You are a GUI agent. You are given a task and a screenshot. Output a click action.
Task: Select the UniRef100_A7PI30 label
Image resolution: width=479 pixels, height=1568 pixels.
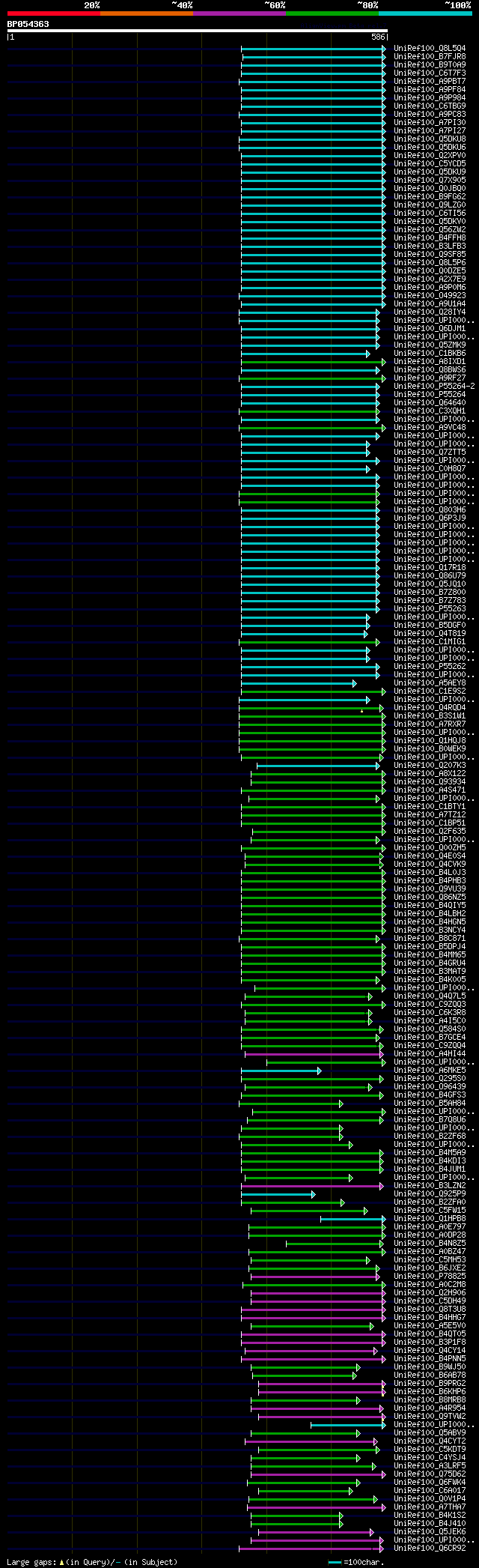coord(430,122)
